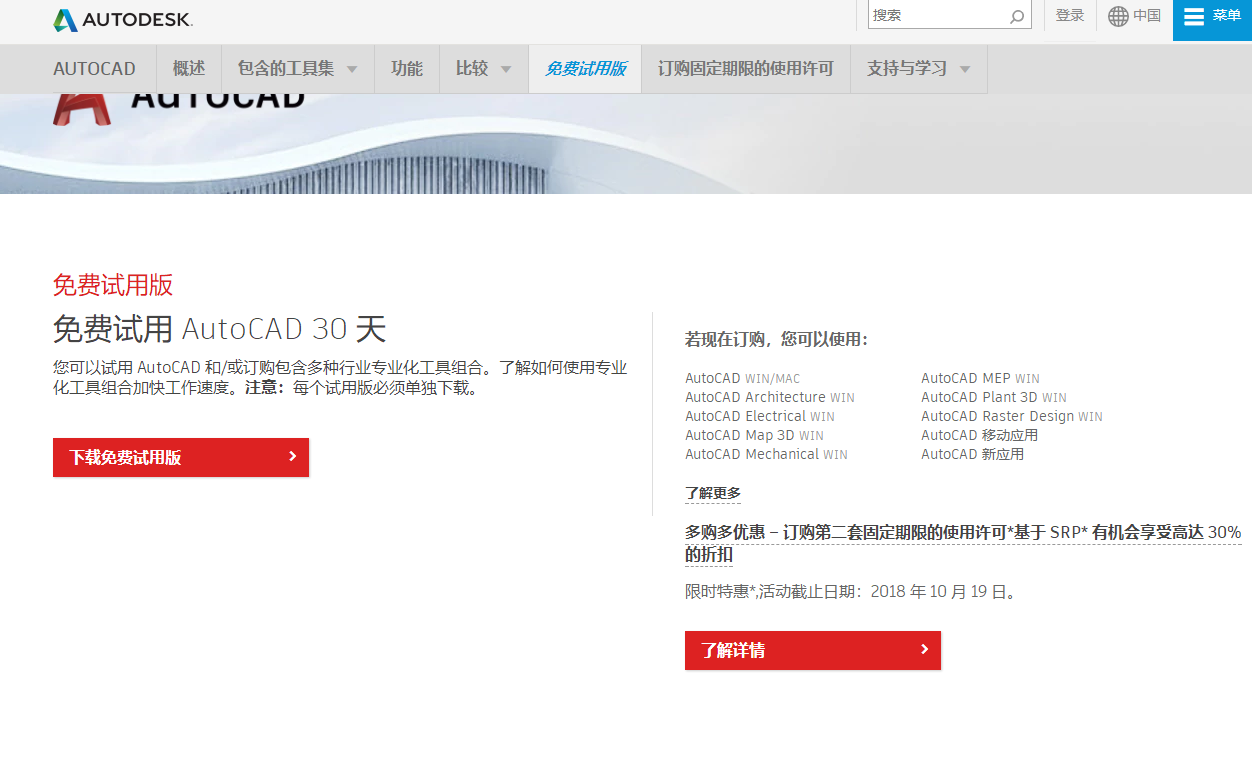Click the chevron on 了解详情
Screen dimensions: 1252x763
coord(924,649)
